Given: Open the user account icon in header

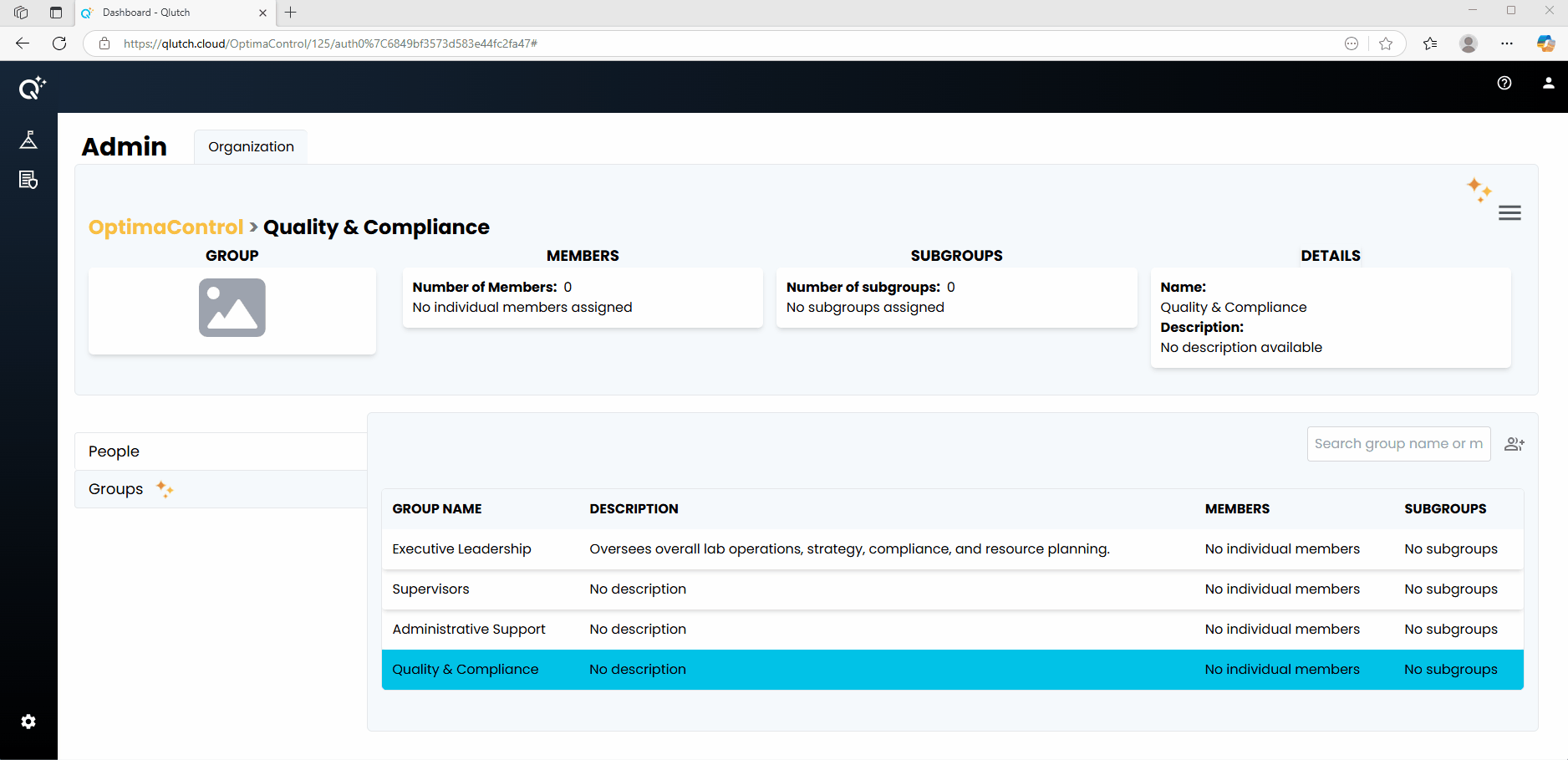Looking at the screenshot, I should point(1548,83).
